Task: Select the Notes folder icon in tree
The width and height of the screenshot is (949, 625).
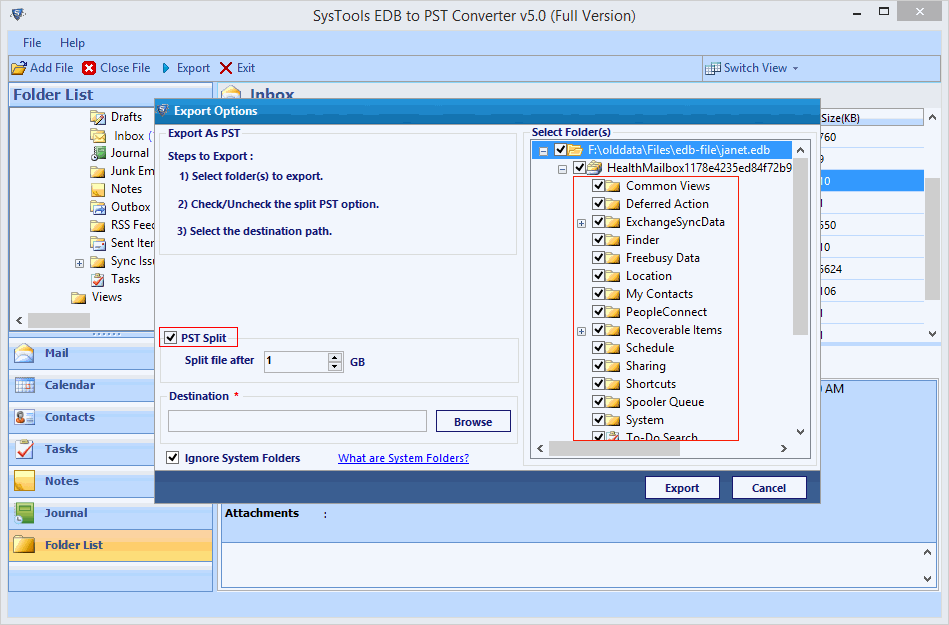Action: (97, 189)
